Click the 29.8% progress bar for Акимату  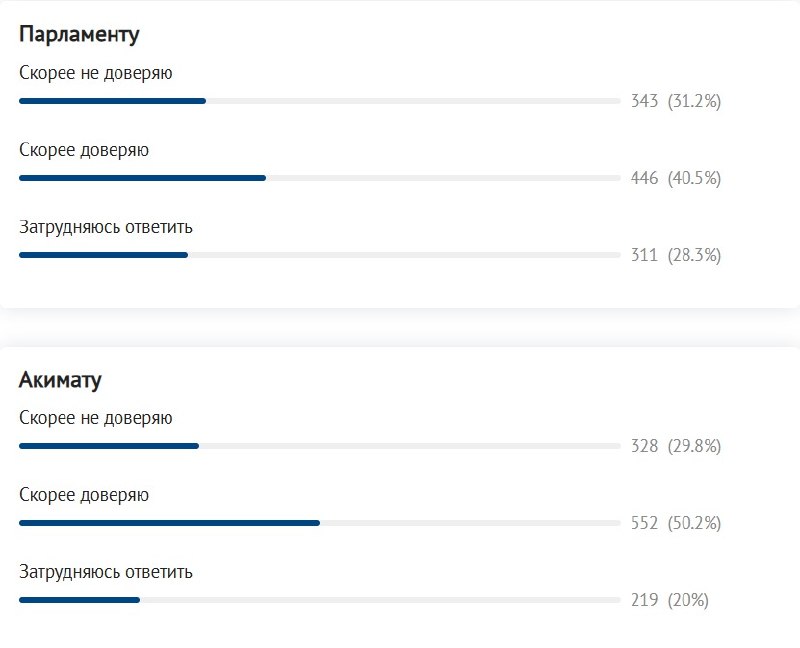tap(320, 446)
